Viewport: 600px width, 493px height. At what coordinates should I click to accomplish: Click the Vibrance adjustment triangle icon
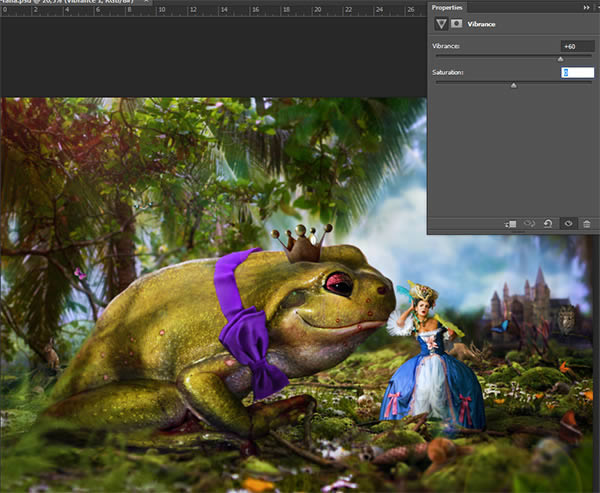tap(441, 24)
